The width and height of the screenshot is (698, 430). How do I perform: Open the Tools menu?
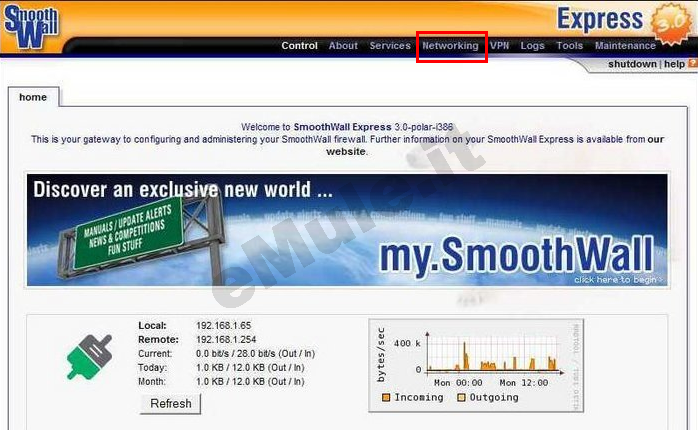click(x=569, y=45)
